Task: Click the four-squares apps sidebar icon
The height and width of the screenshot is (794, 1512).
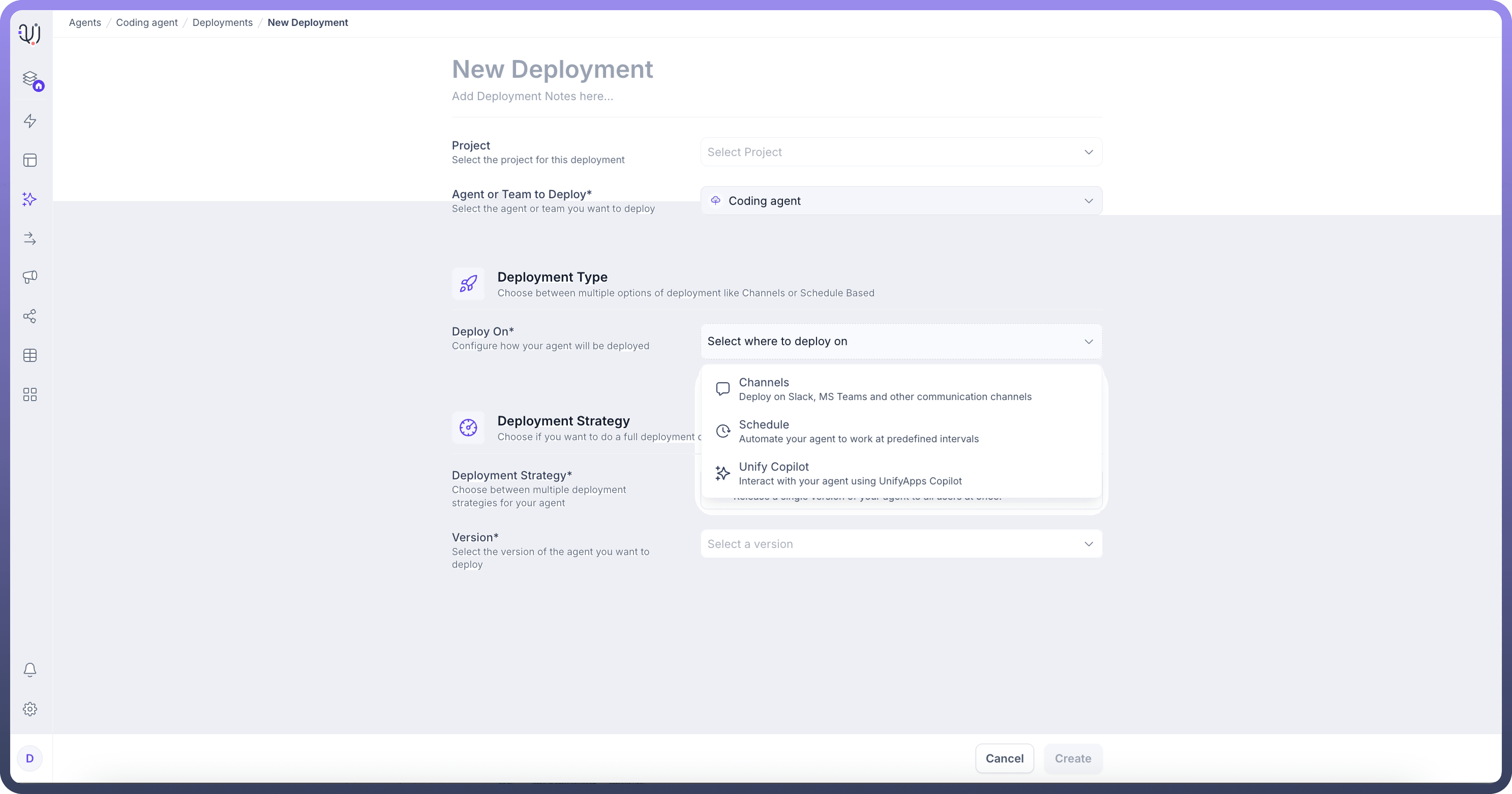Action: pyautogui.click(x=30, y=394)
